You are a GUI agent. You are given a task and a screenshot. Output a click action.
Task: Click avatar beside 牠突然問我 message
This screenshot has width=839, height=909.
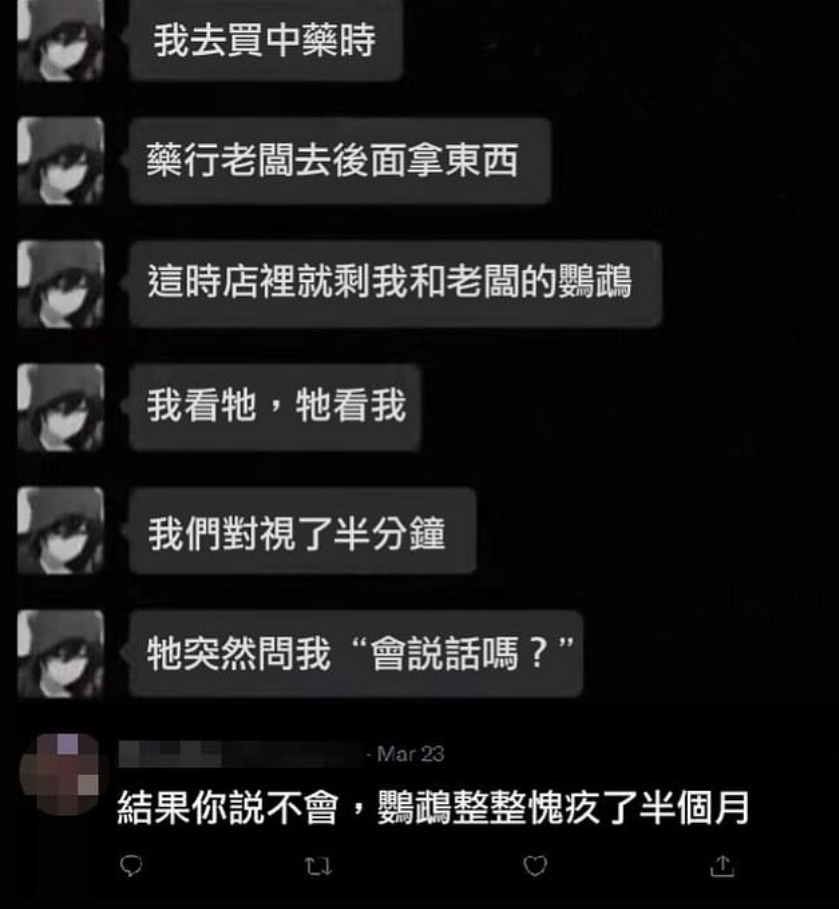pyautogui.click(x=60, y=653)
